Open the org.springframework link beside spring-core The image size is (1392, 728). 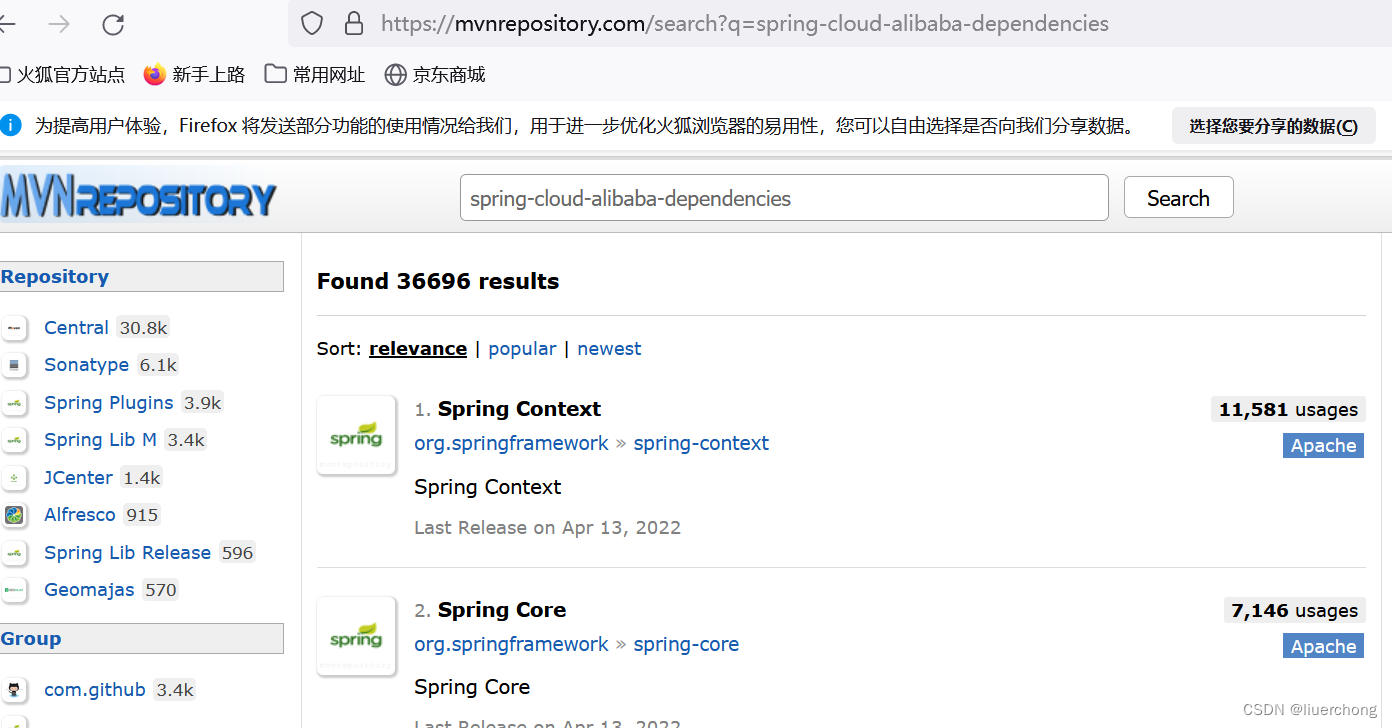pos(511,644)
